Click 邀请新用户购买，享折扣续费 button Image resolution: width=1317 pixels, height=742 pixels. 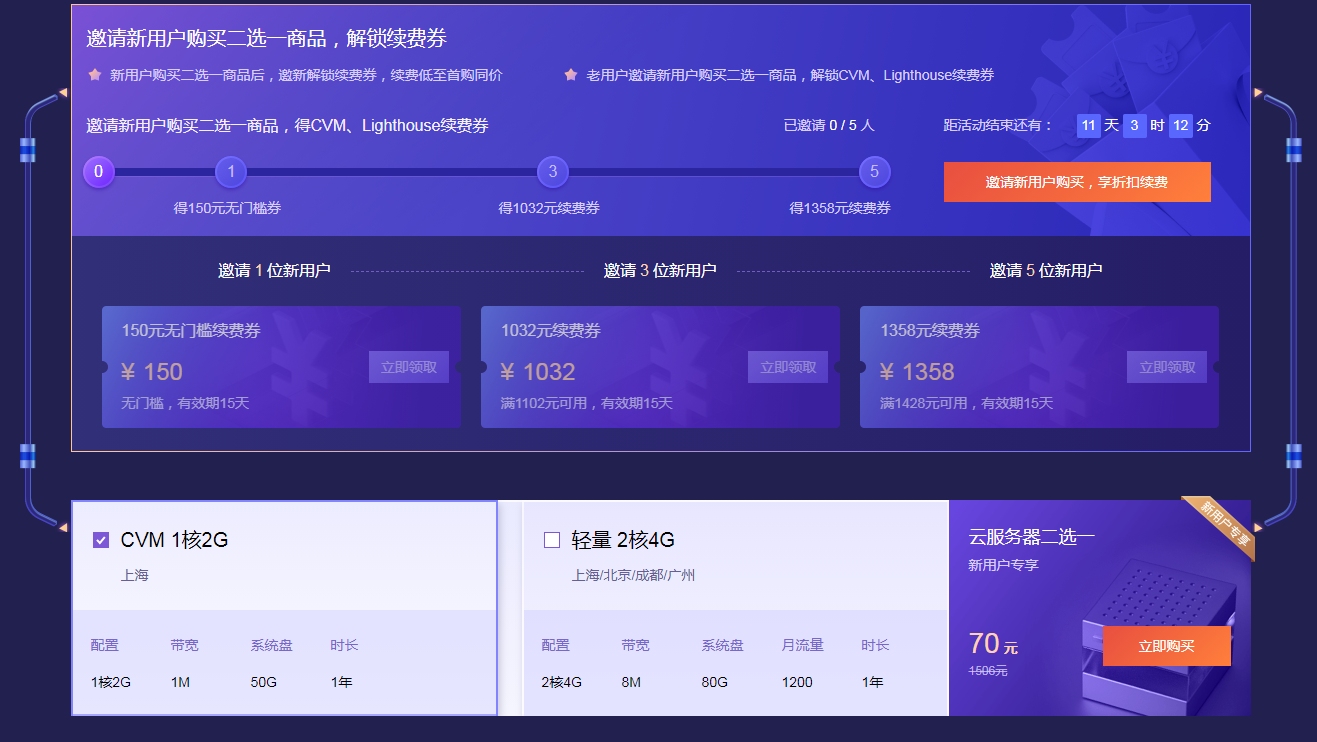point(1077,182)
